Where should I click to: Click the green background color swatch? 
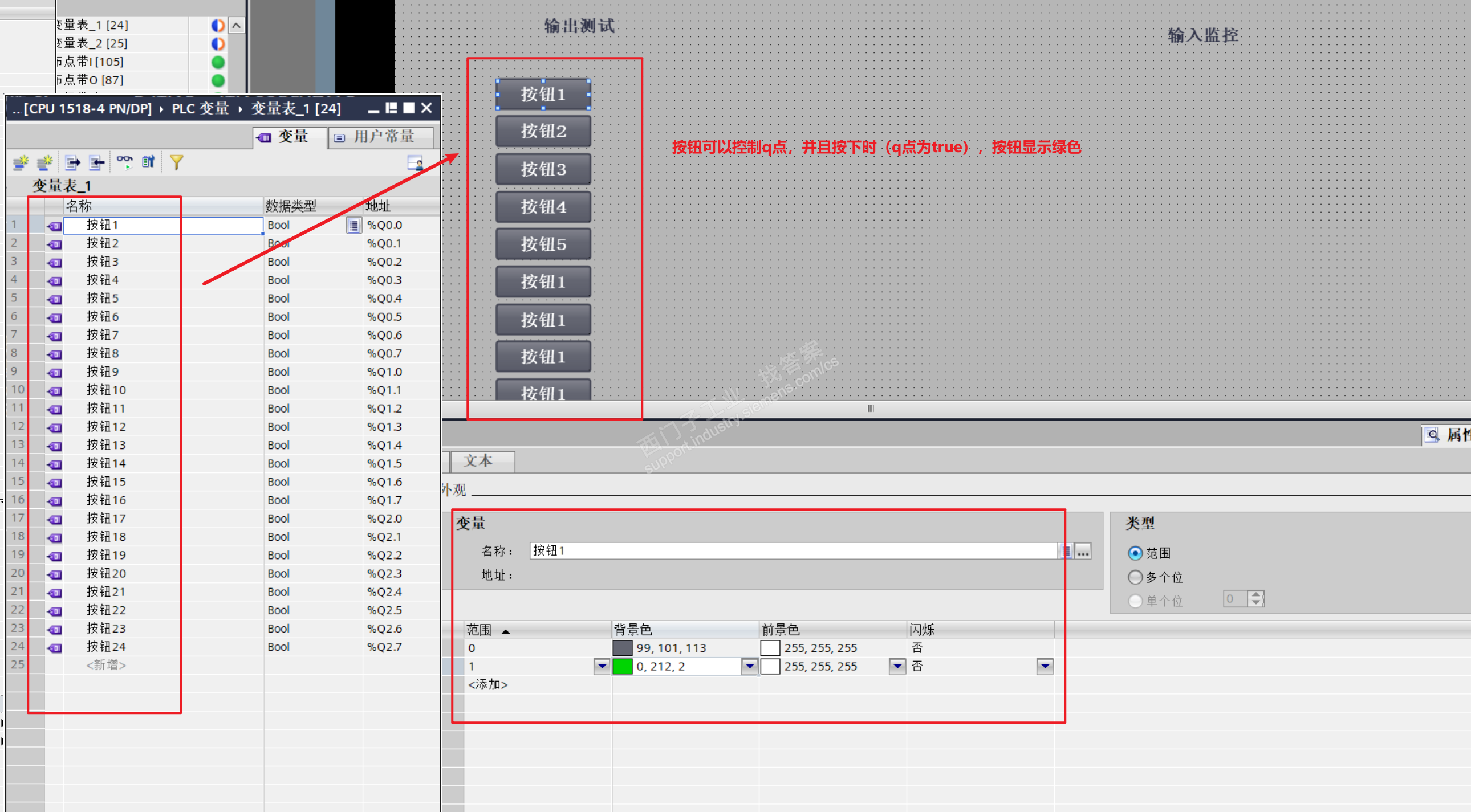[x=622, y=666]
